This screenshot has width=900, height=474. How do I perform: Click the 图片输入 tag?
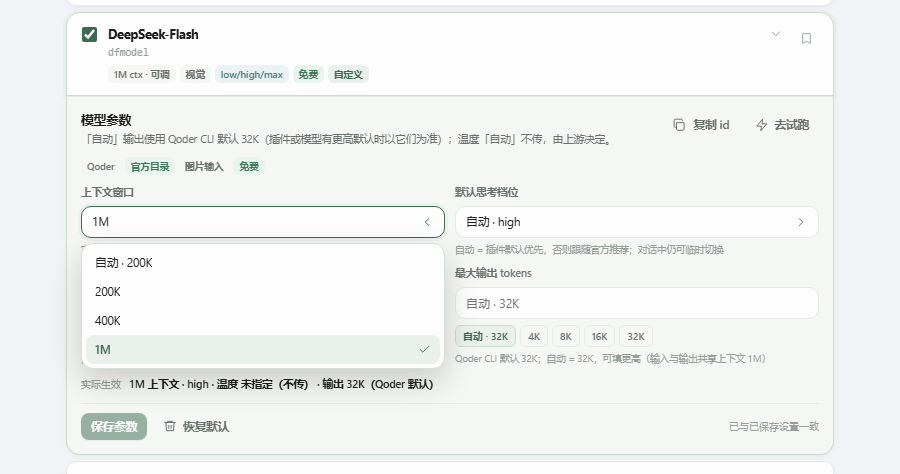tap(204, 166)
